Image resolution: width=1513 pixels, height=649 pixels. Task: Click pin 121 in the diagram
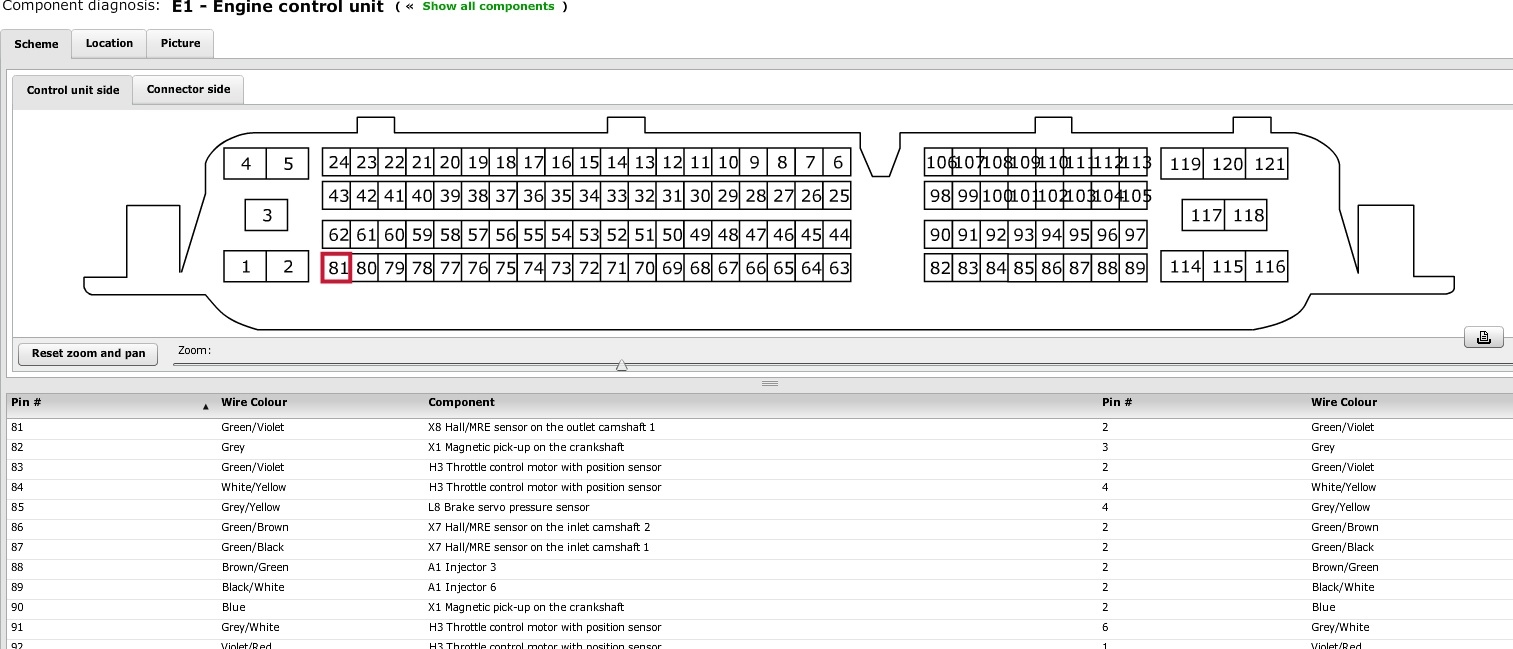pos(1269,164)
